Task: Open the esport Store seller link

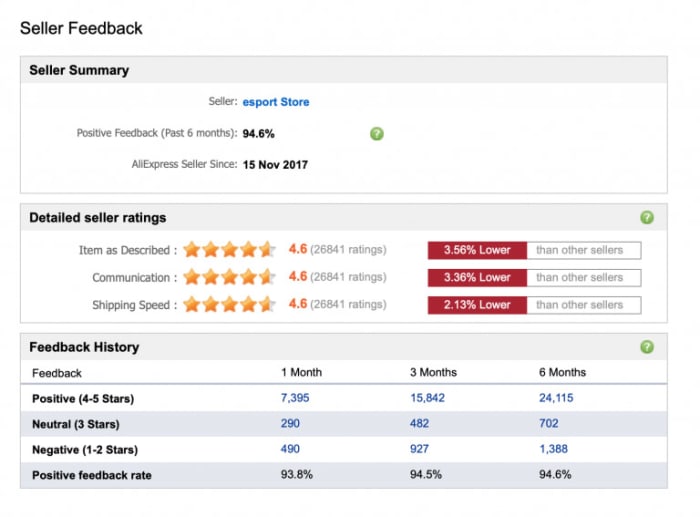Action: (x=276, y=102)
